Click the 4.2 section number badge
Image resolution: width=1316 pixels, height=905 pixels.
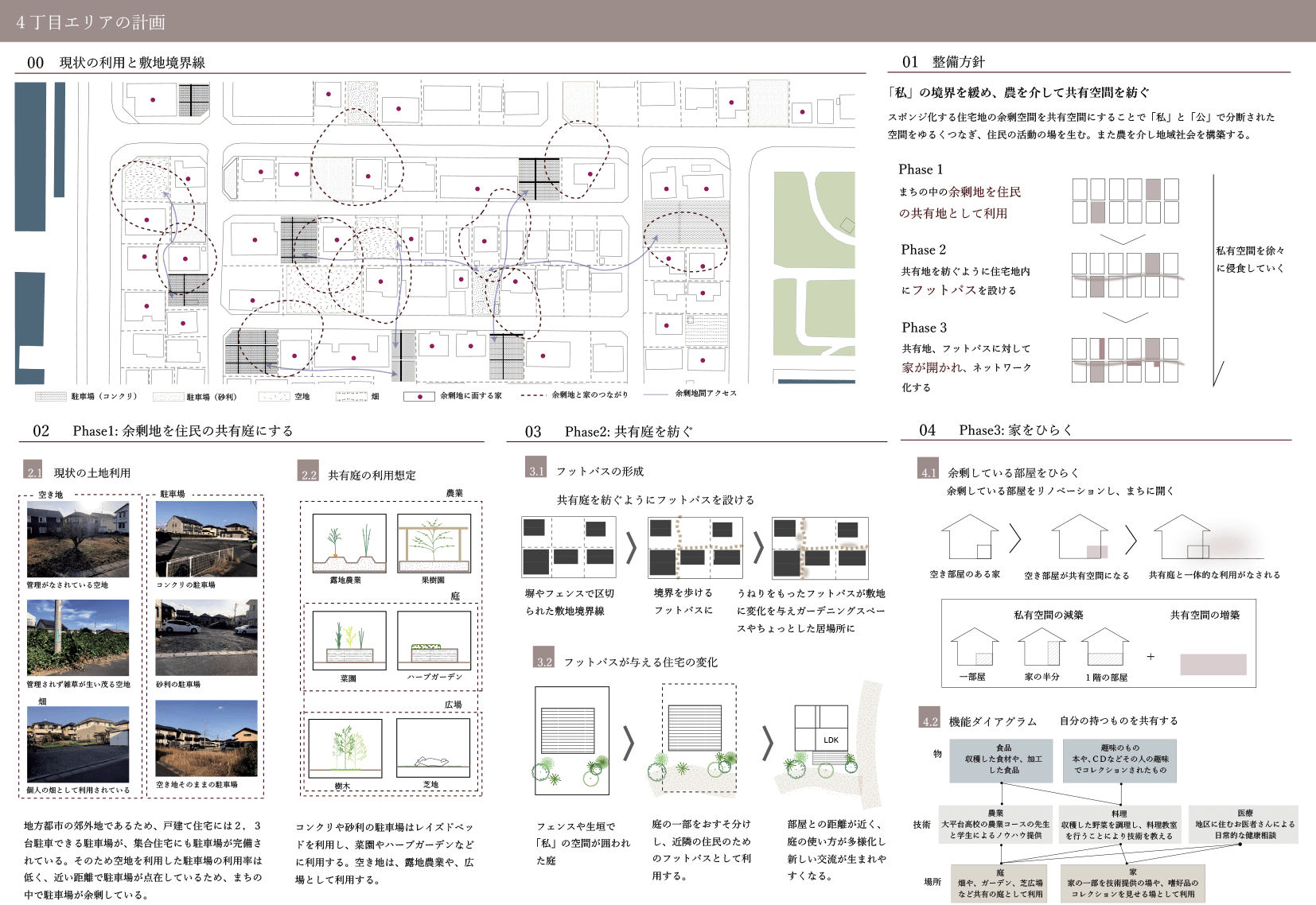929,717
